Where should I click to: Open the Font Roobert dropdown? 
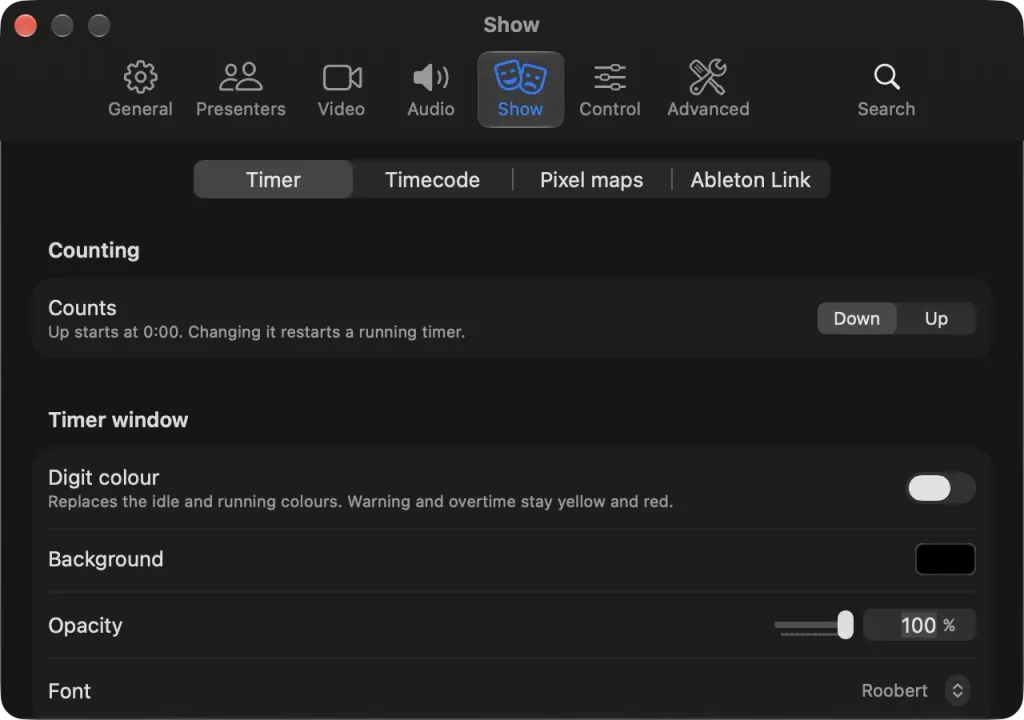(915, 691)
